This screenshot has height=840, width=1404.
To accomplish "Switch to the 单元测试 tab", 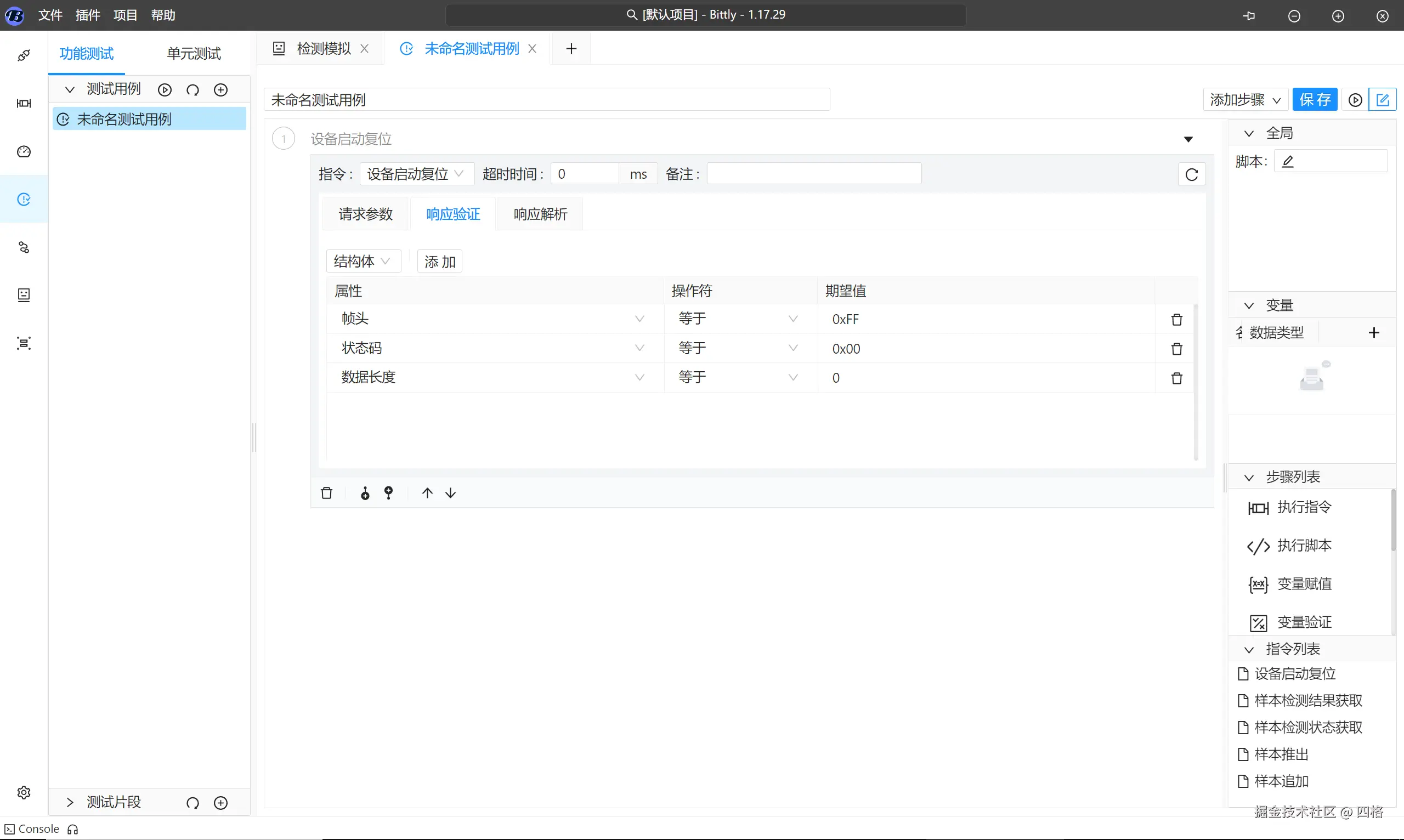I will click(x=194, y=53).
